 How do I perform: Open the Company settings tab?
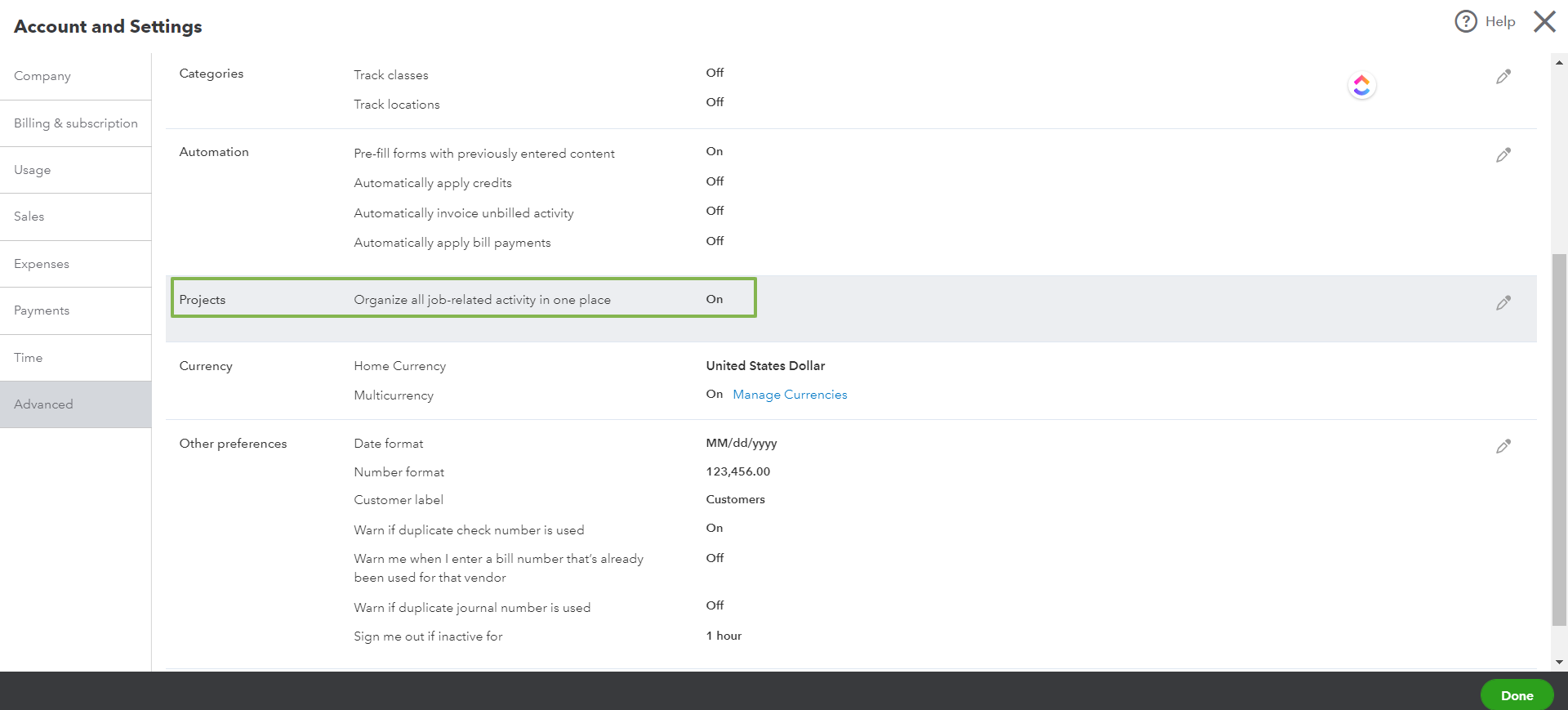click(x=42, y=76)
